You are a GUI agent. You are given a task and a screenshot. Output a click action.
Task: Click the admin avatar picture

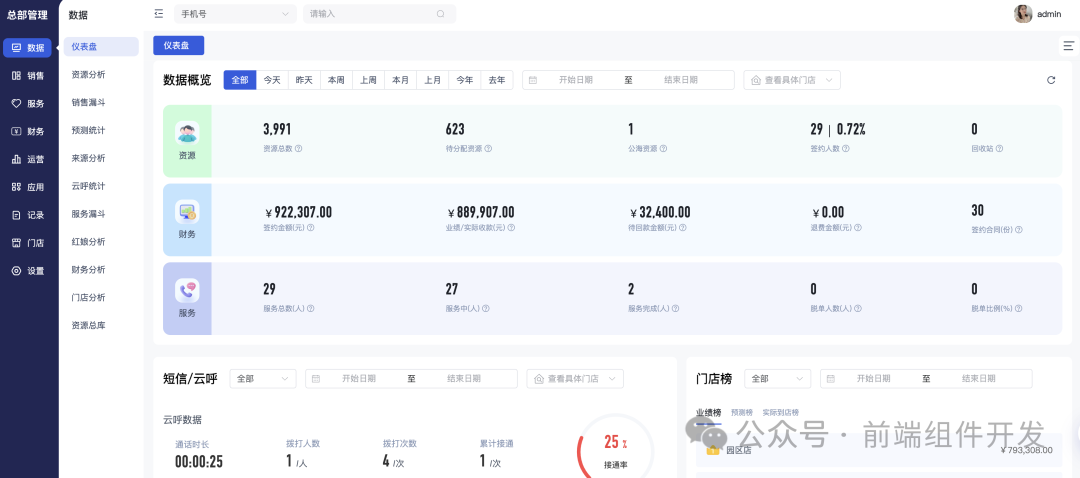point(1023,14)
